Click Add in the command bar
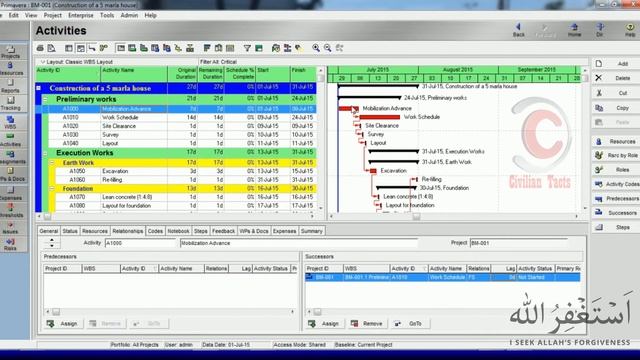 tap(616, 64)
